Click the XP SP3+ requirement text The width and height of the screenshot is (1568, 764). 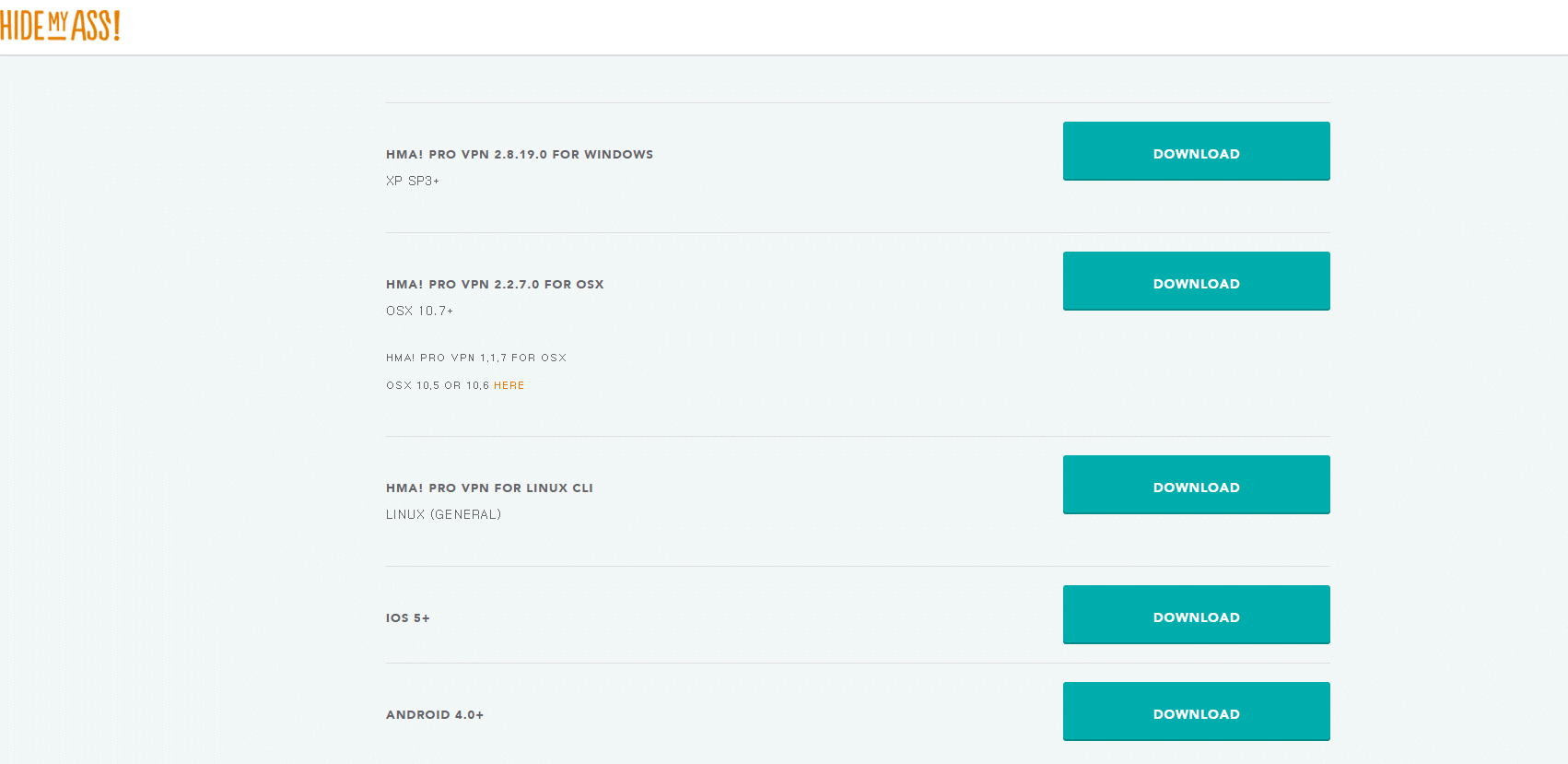[412, 181]
